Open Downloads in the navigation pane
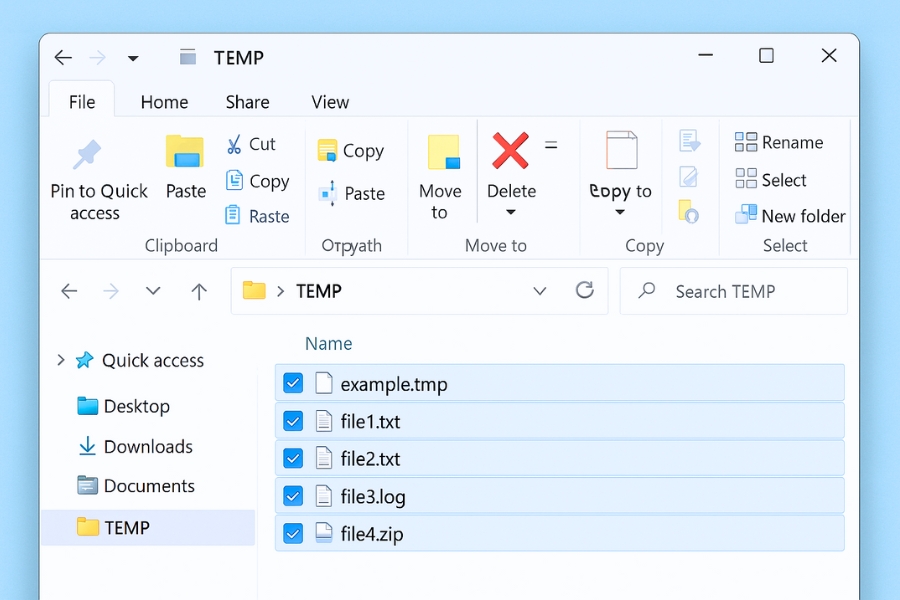 (147, 447)
